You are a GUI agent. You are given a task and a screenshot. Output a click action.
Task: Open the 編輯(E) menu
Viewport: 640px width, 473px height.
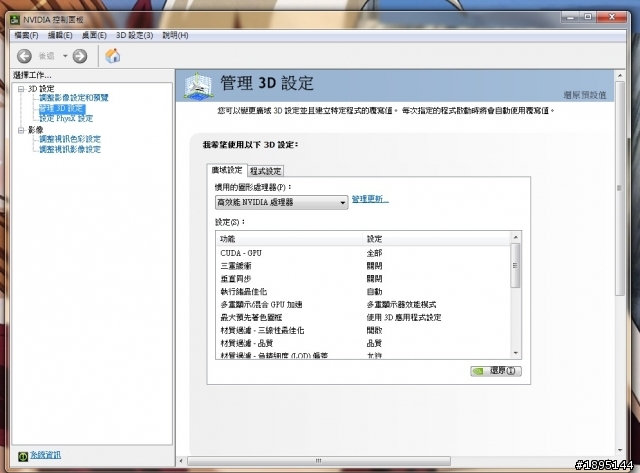coord(60,36)
